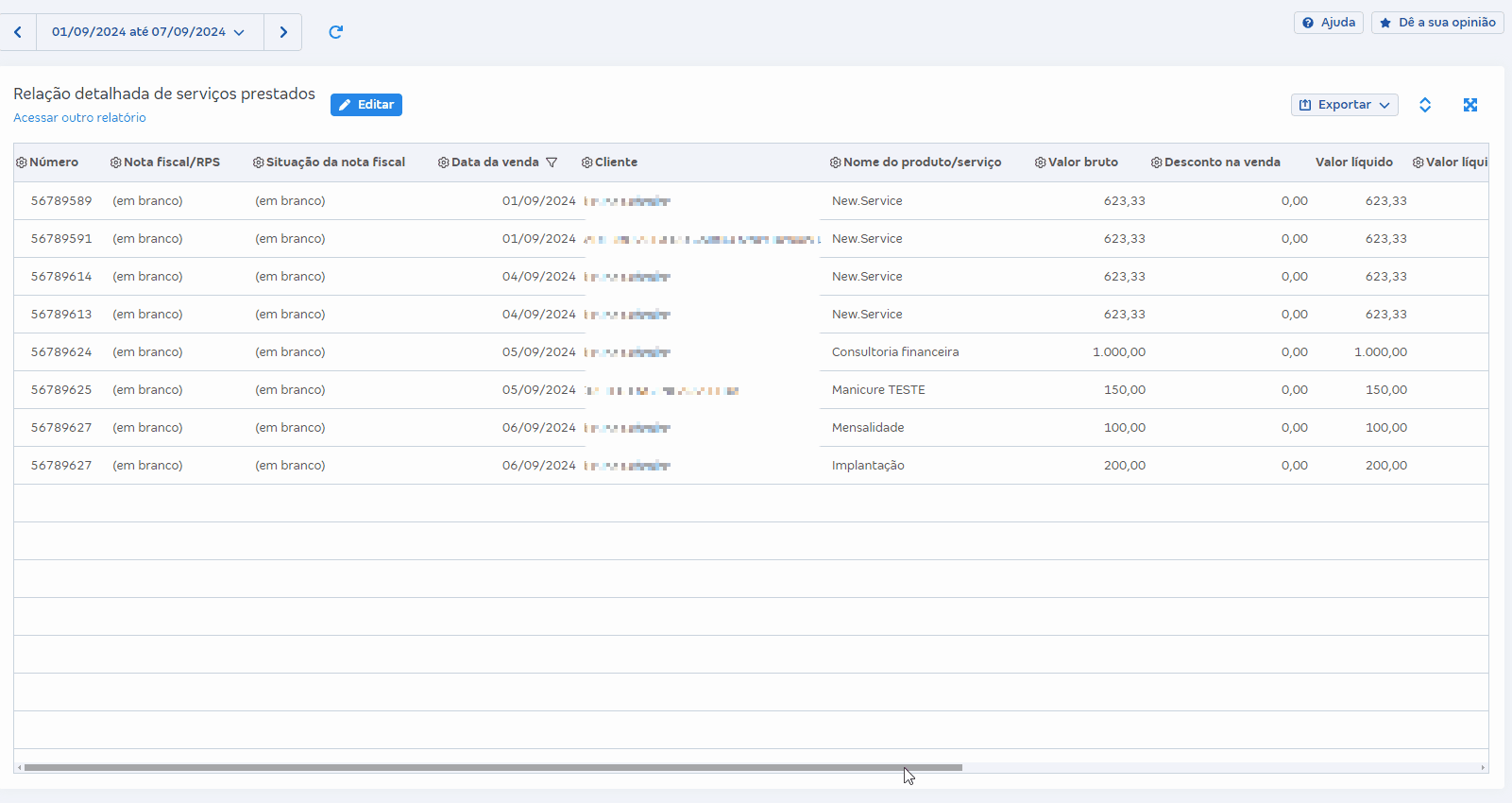Expand the Exportar dropdown
This screenshot has width=1512, height=803.
point(1344,105)
